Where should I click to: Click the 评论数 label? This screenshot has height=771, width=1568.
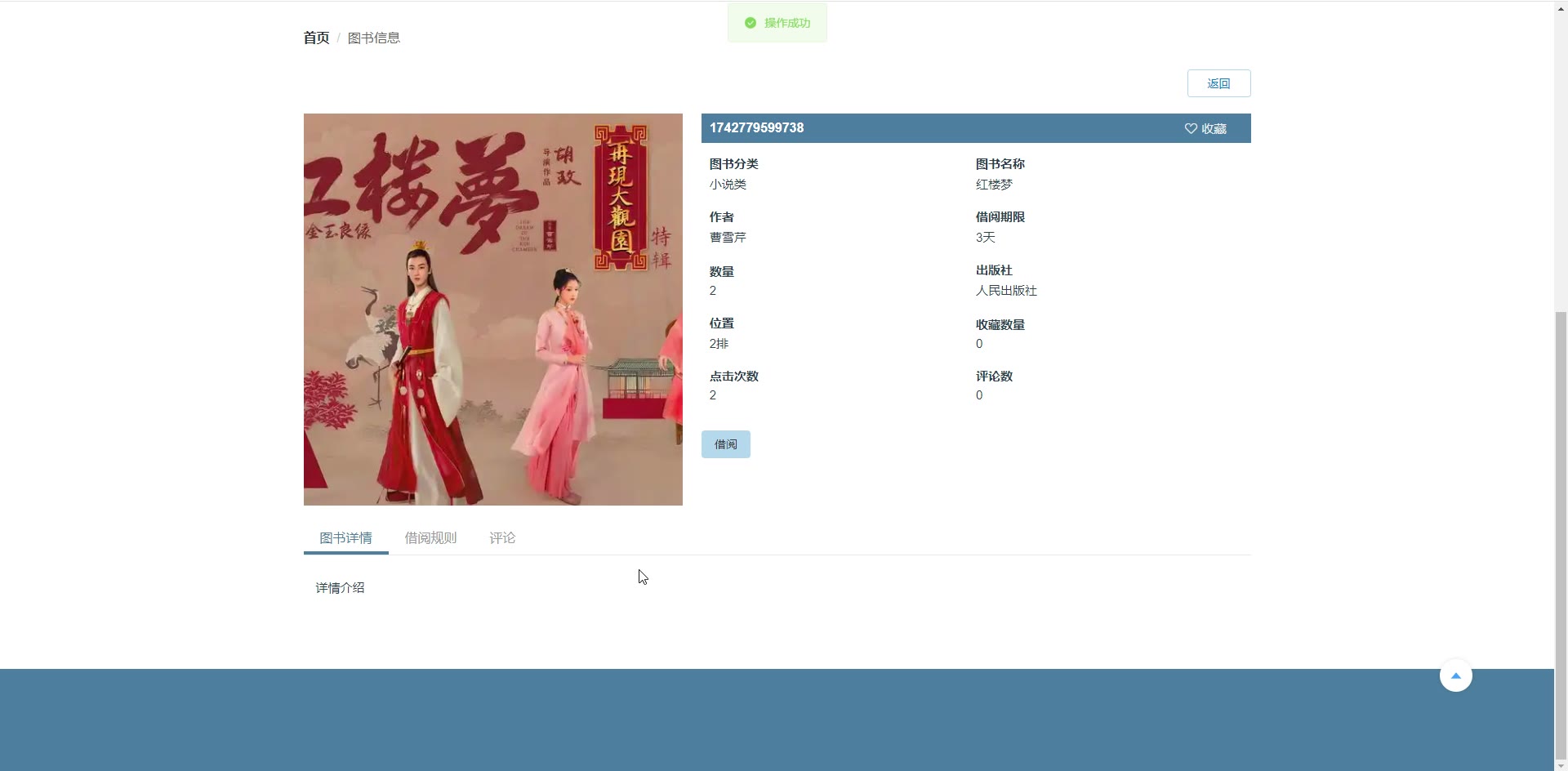point(994,377)
